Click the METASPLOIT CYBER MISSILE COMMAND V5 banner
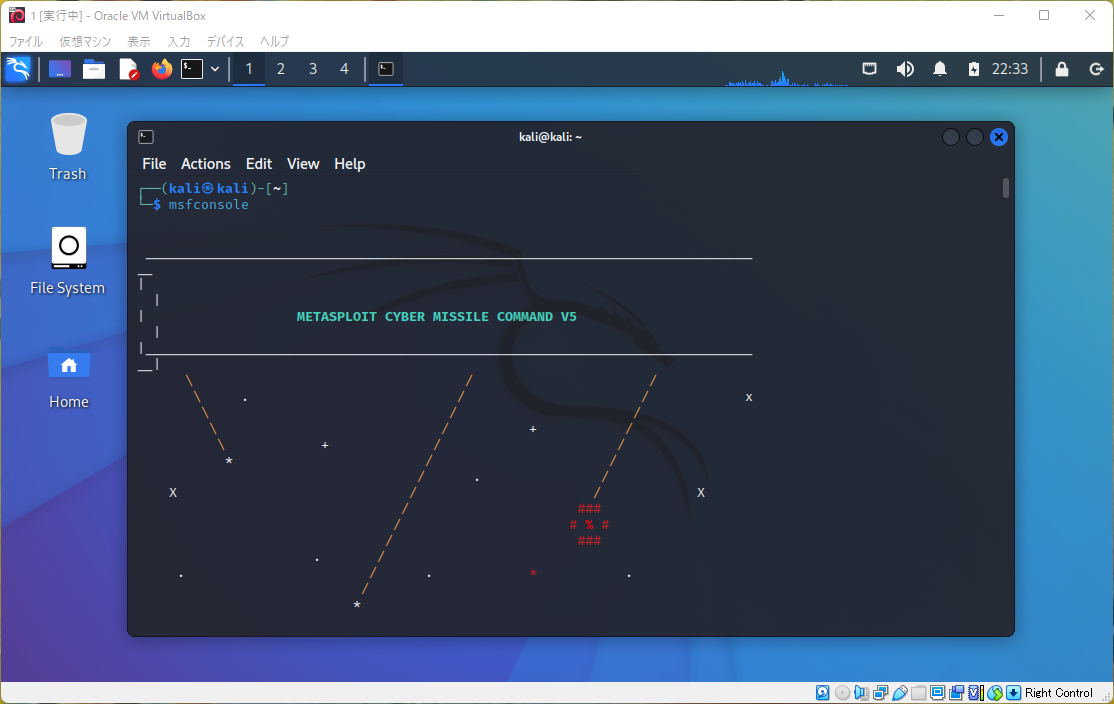 pos(436,317)
